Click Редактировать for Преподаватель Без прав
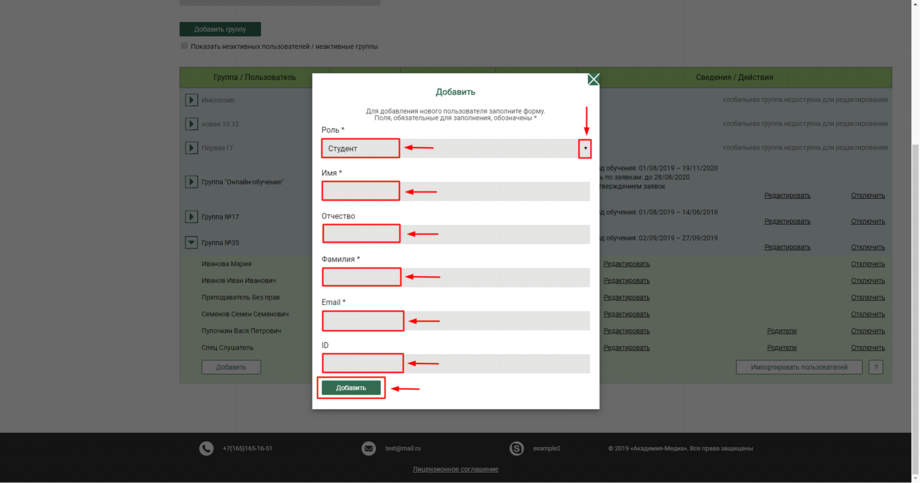The width and height of the screenshot is (920, 483). [x=626, y=298]
